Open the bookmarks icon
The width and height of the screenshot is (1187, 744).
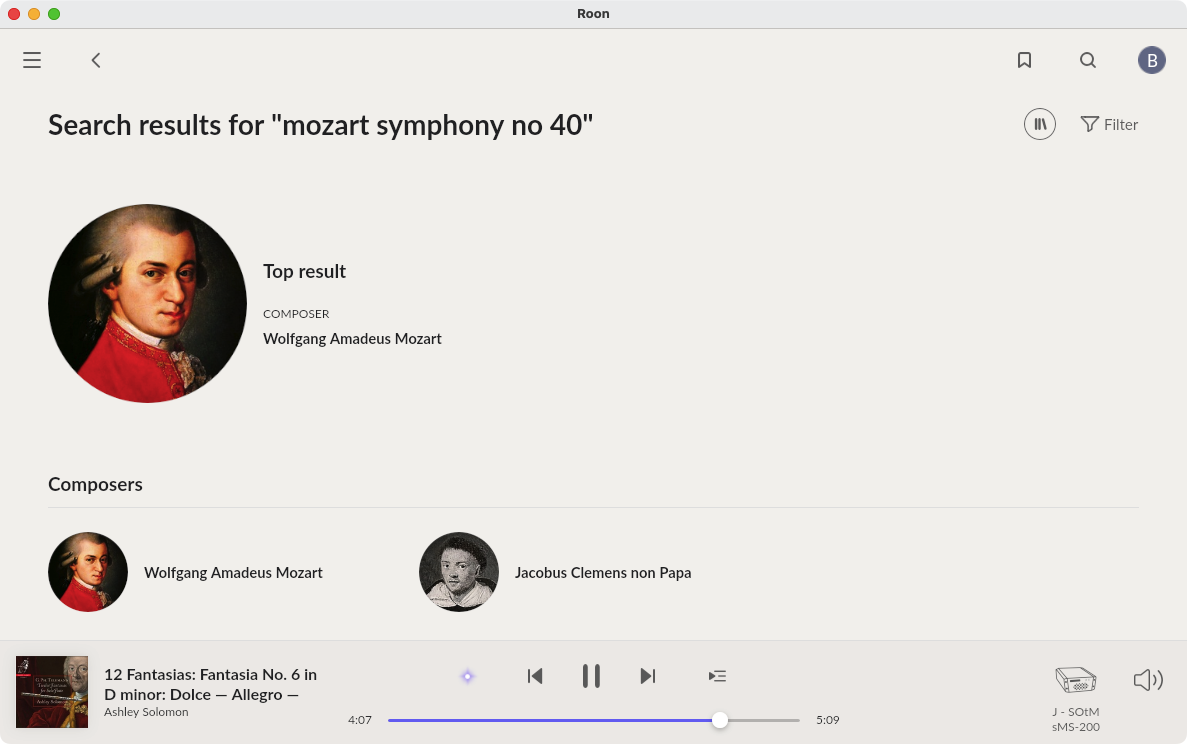1024,60
